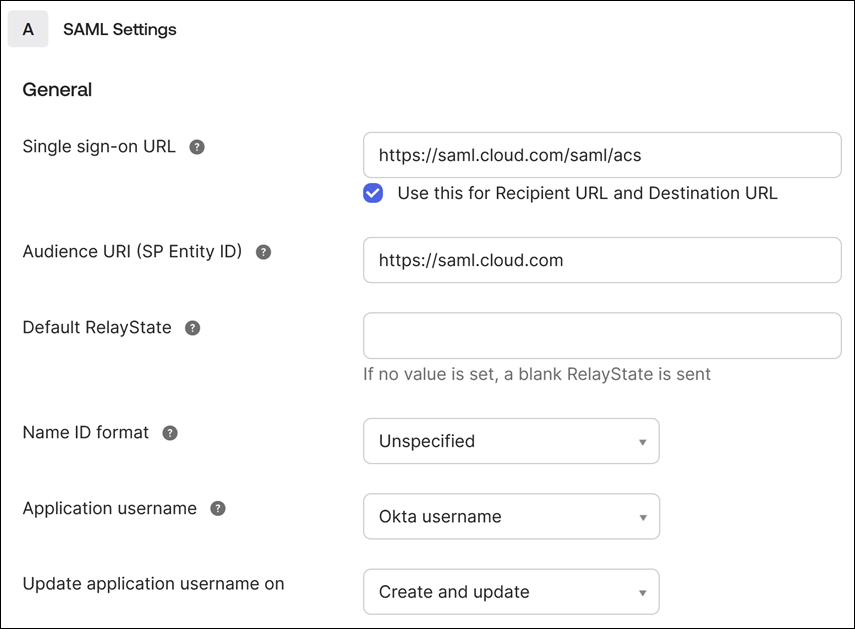Click the Single sign-on URL input field
The height and width of the screenshot is (629, 855).
602,155
